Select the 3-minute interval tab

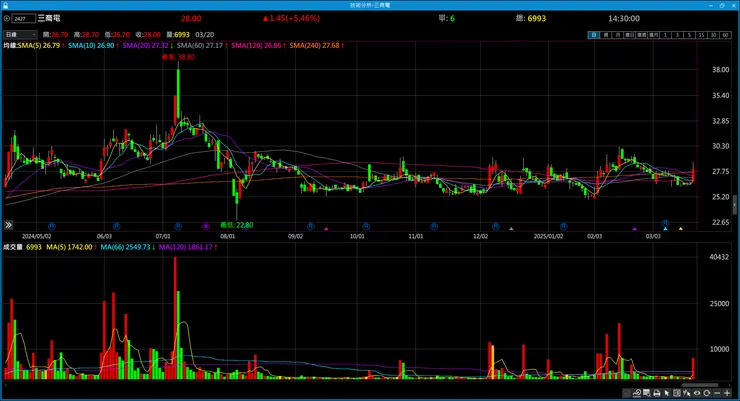click(x=677, y=35)
